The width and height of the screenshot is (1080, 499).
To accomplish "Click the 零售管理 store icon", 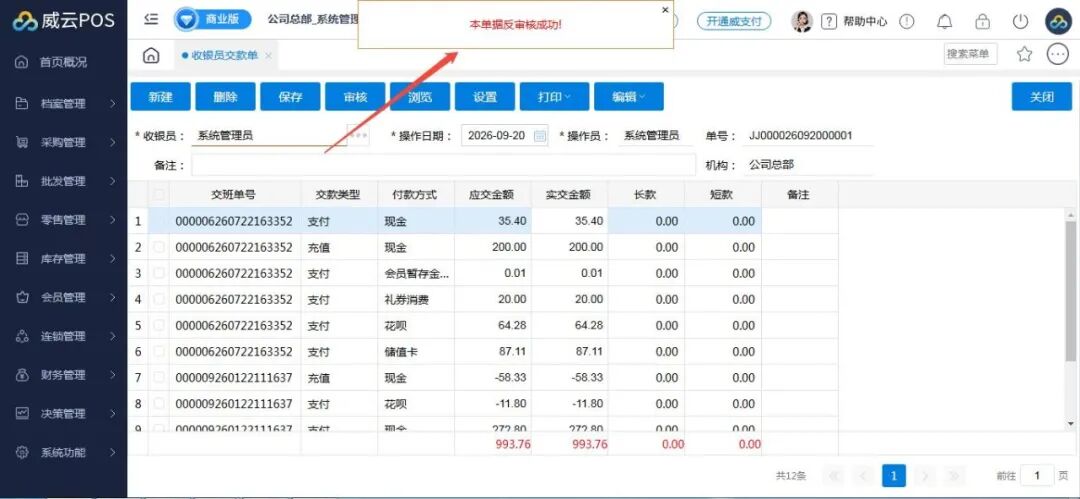I will (22, 220).
